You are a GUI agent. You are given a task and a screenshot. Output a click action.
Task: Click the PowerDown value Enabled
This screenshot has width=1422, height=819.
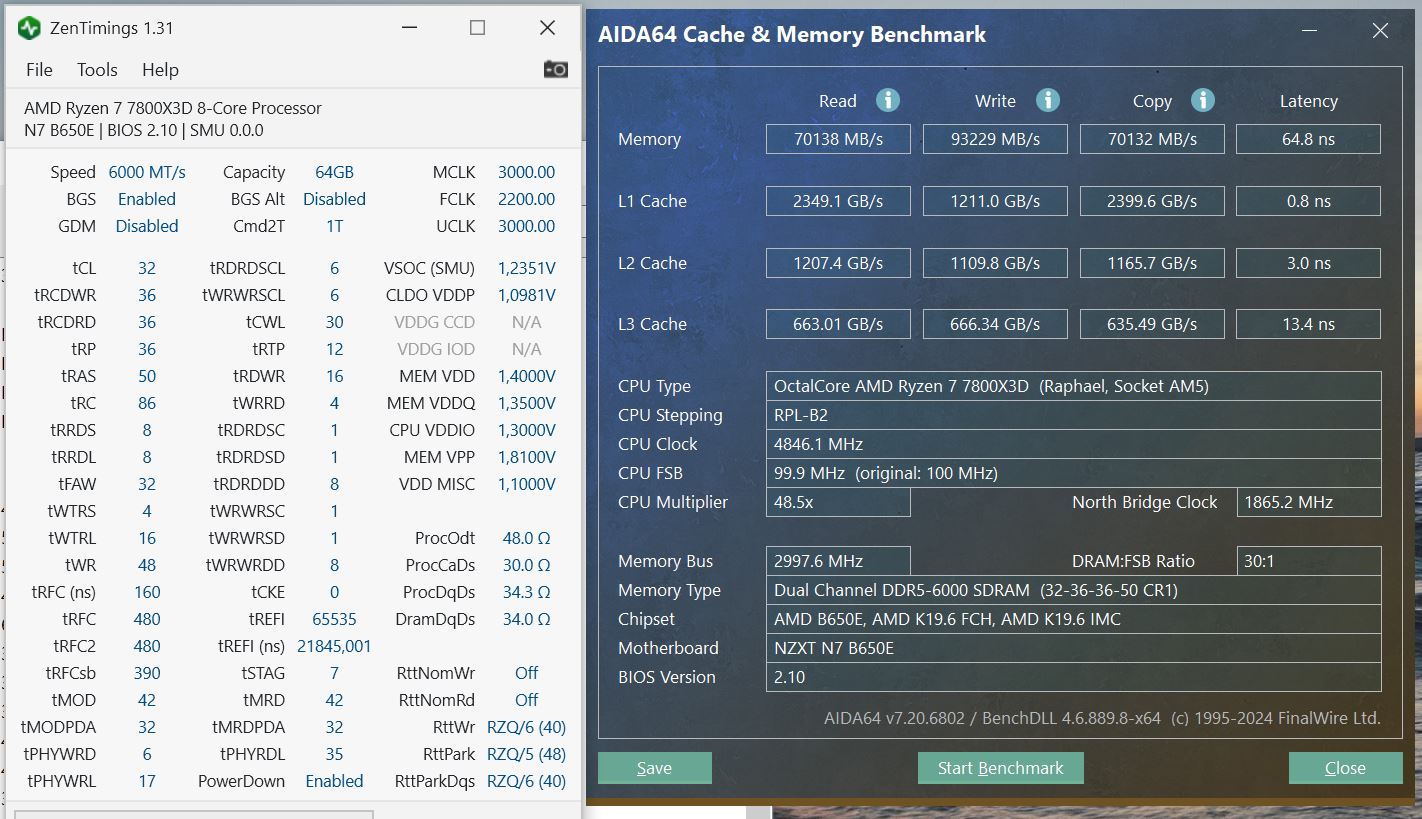coord(334,781)
